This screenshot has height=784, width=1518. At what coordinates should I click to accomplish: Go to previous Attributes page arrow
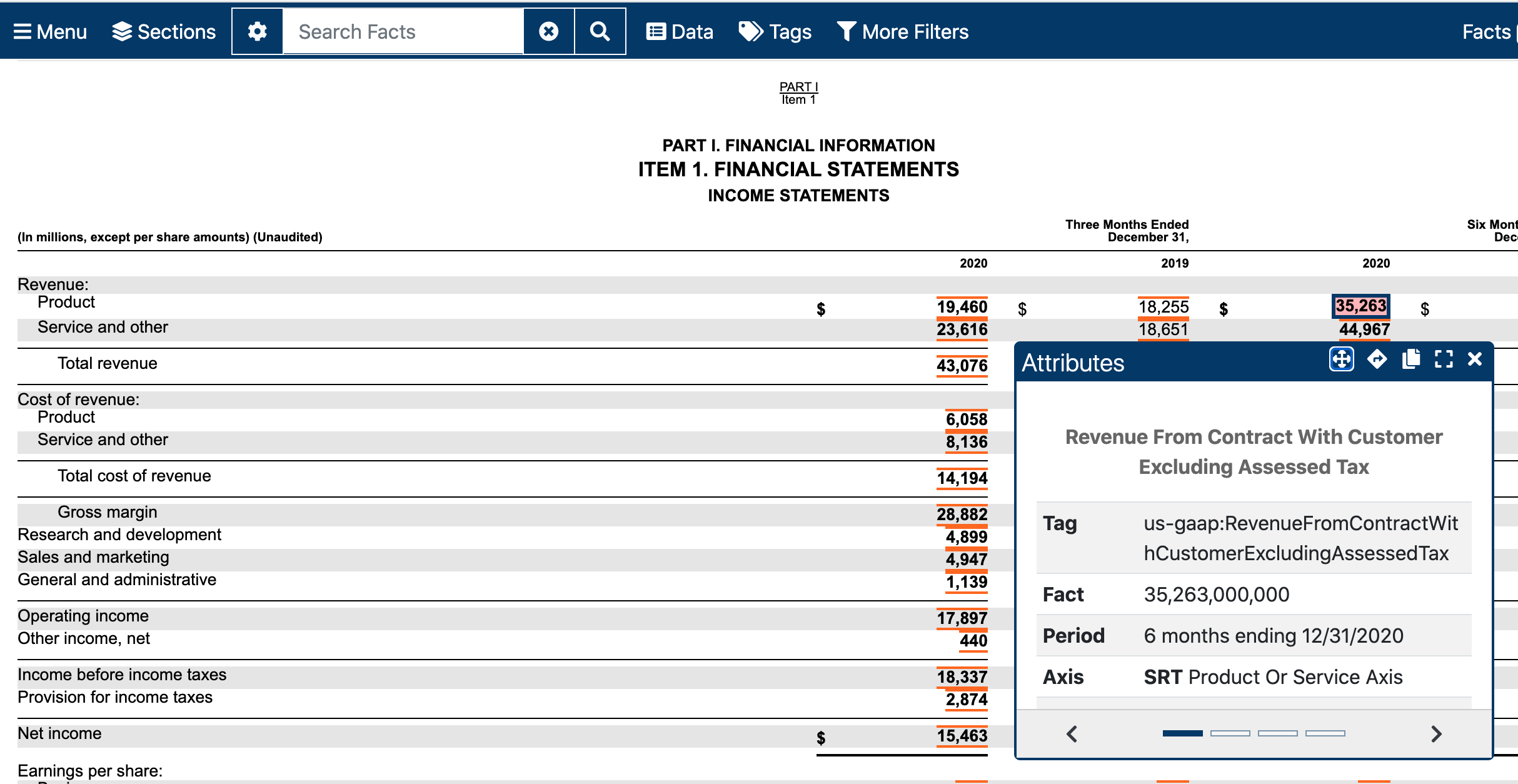(x=1072, y=733)
